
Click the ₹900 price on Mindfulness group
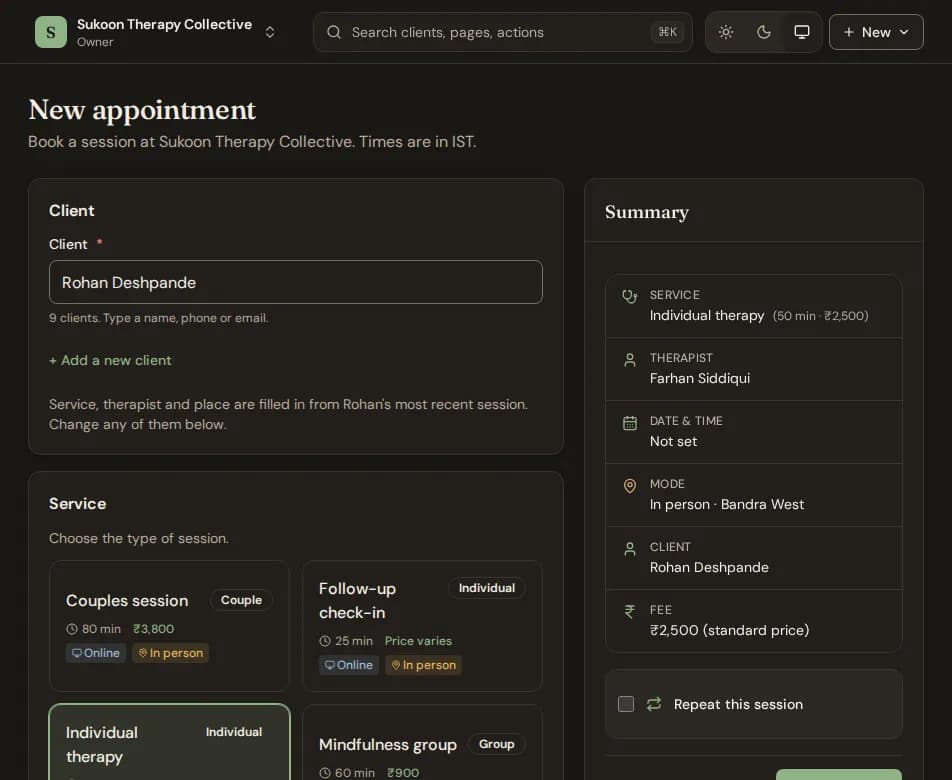click(x=403, y=773)
